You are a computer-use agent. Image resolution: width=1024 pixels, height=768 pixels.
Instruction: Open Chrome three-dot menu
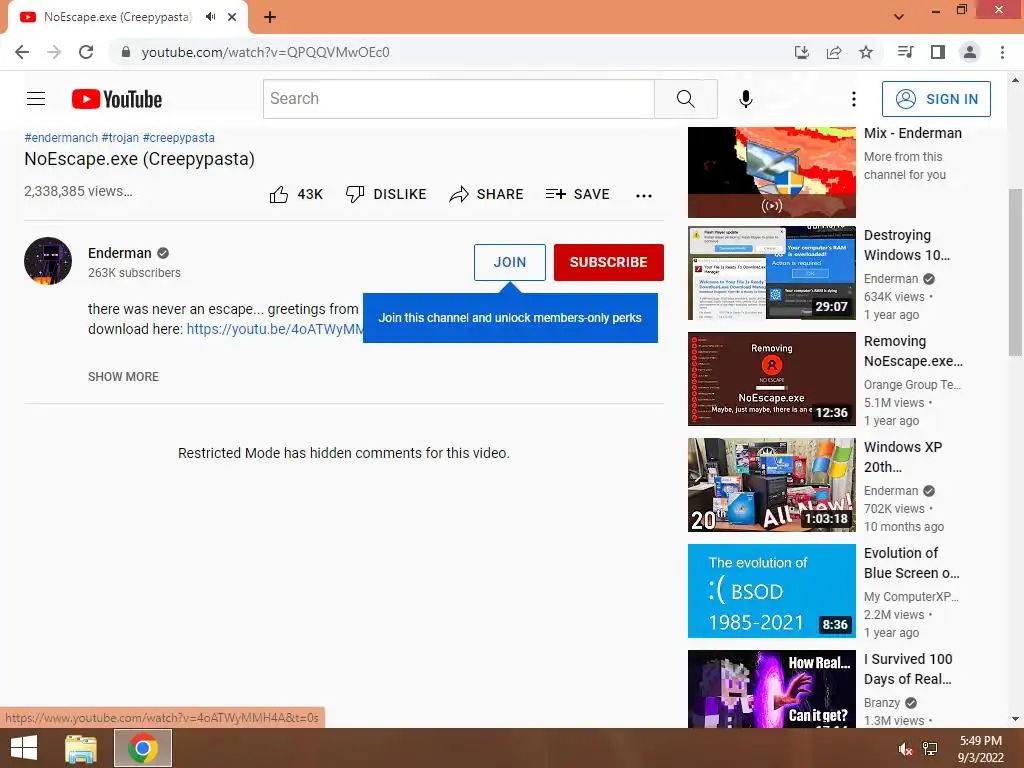(1002, 52)
